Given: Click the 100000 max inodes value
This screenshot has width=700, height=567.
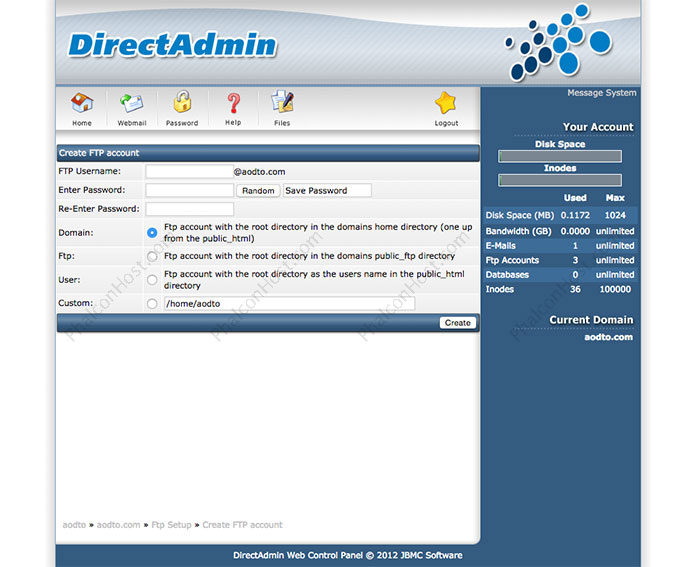Looking at the screenshot, I should [615, 289].
